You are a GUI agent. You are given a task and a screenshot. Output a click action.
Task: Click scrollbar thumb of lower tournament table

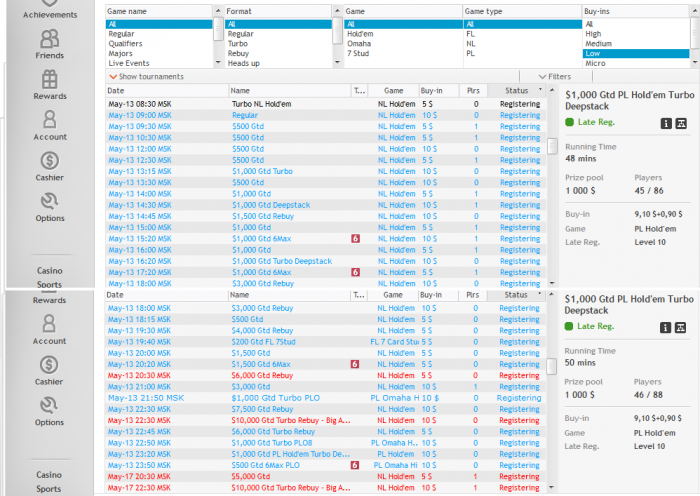click(x=552, y=366)
